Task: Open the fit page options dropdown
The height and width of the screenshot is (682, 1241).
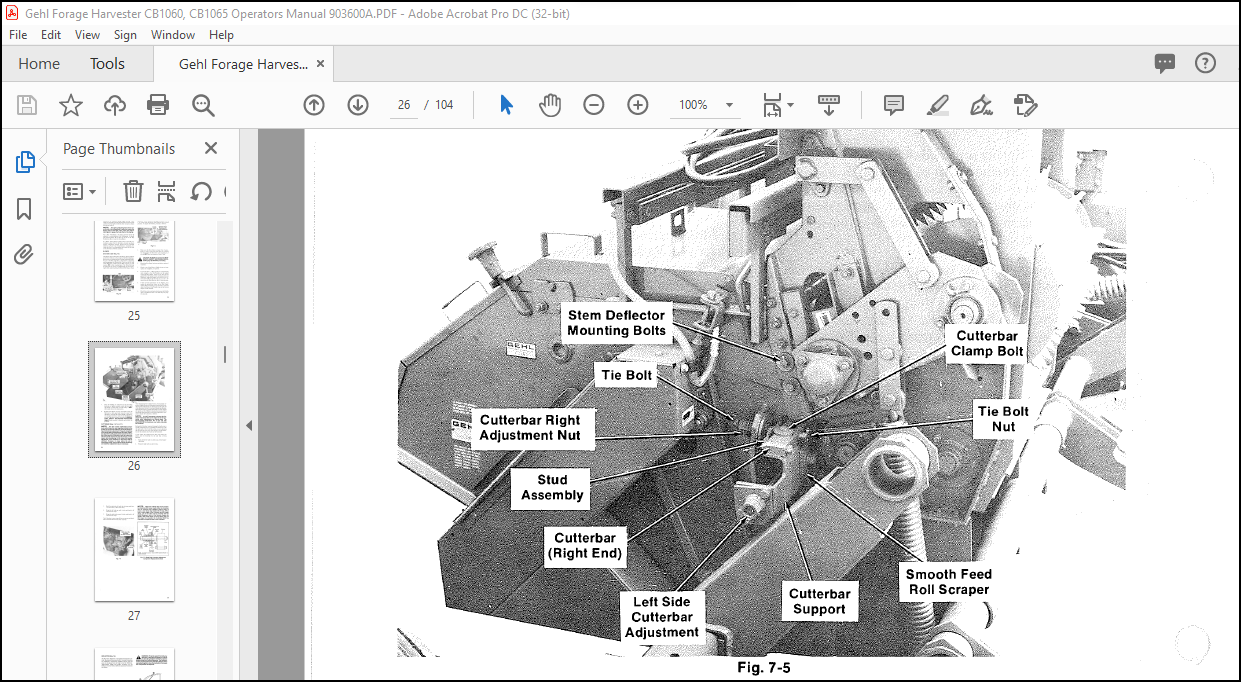Action: (x=777, y=105)
